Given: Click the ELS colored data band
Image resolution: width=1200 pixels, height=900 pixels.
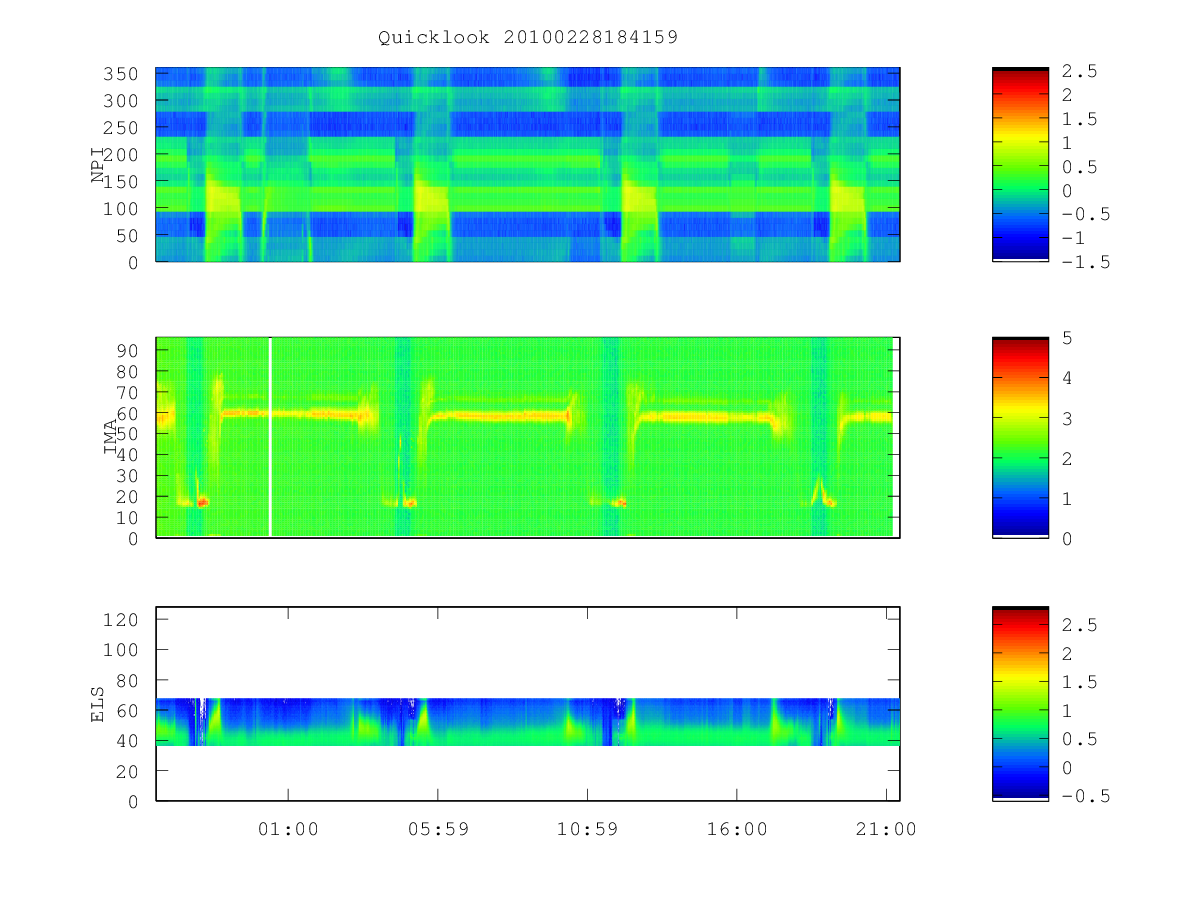Looking at the screenshot, I should click(528, 722).
